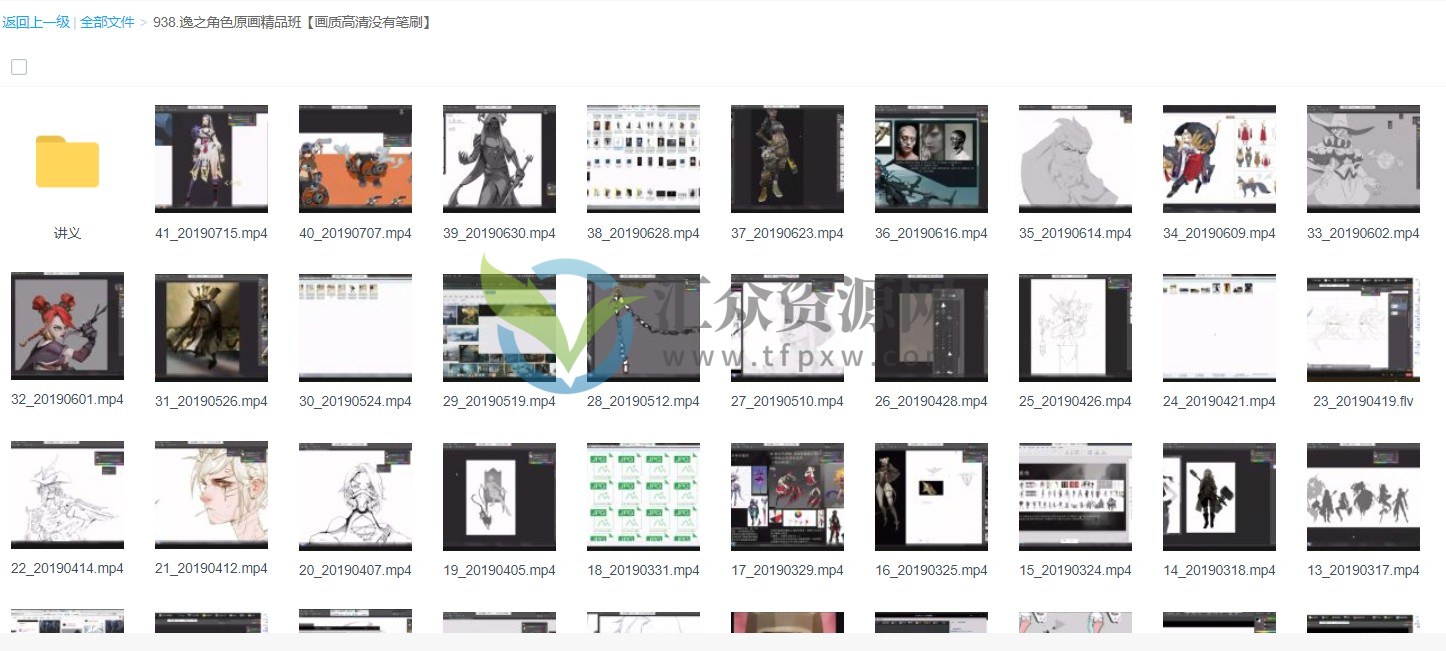This screenshot has width=1446, height=651.
Task: Open the 32_20190601.mp4 red-haired character thumbnail
Action: 67,327
